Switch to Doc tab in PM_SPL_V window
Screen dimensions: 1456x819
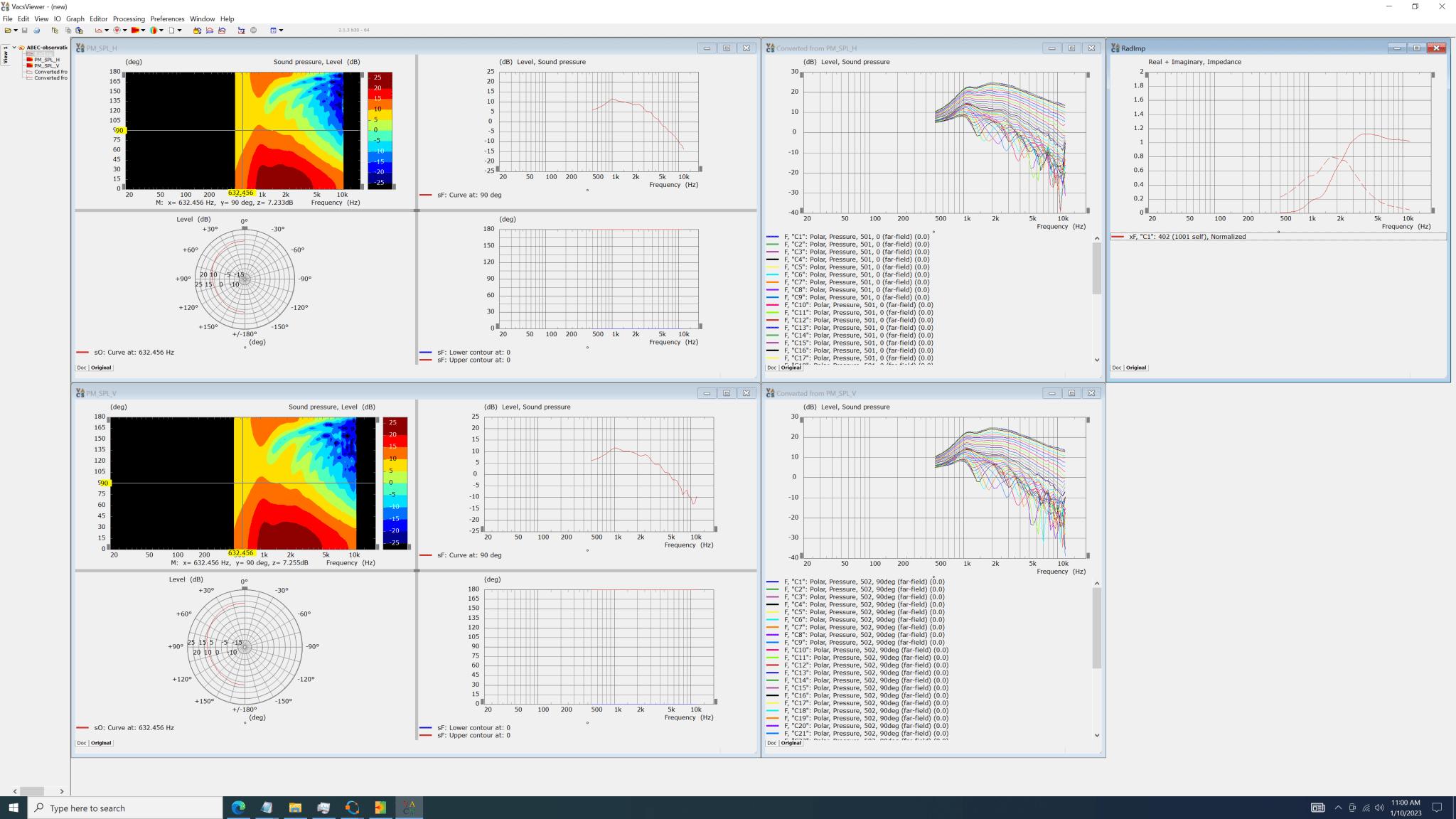pyautogui.click(x=82, y=743)
